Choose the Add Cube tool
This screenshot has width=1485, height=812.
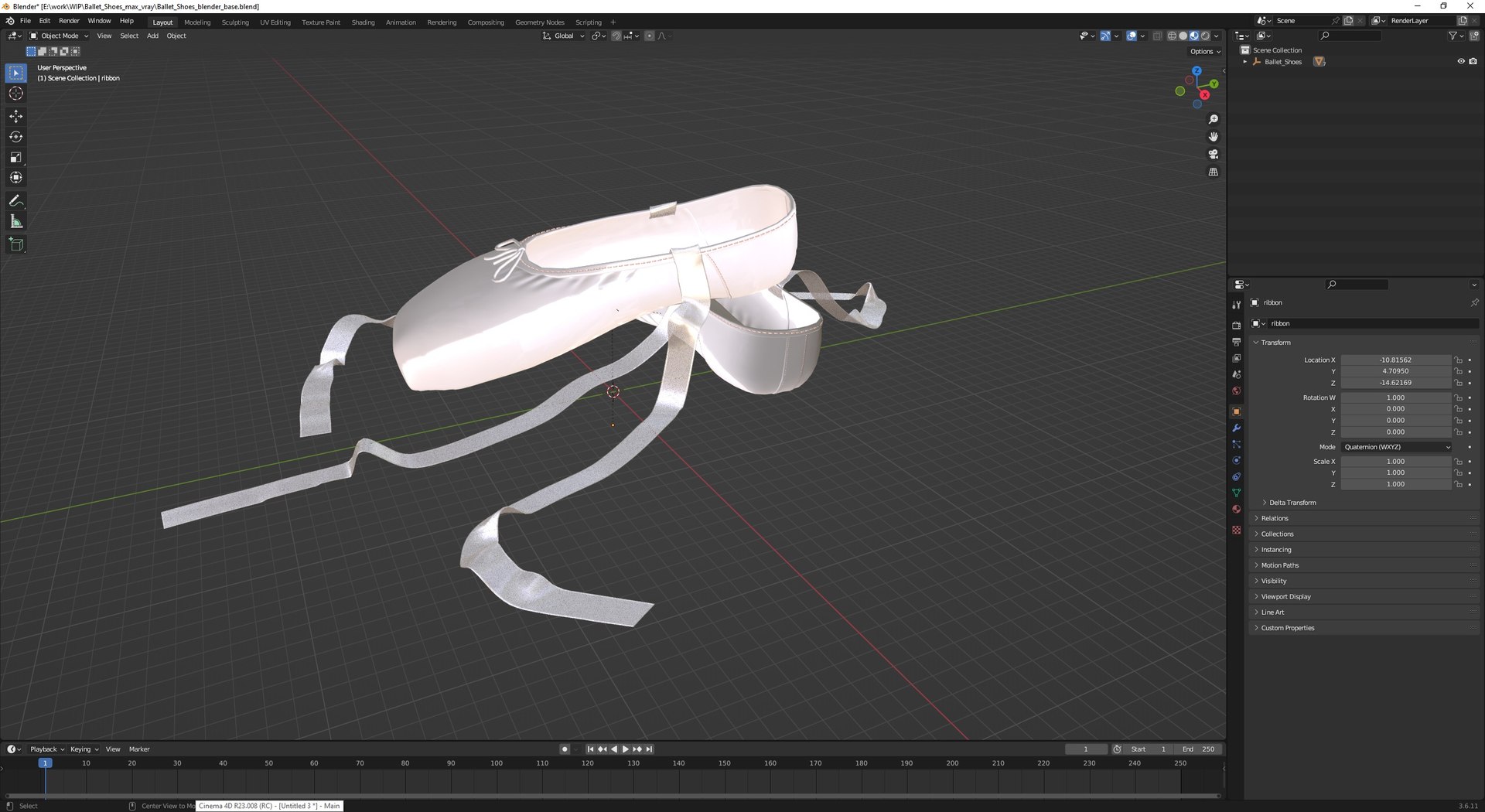(16, 245)
